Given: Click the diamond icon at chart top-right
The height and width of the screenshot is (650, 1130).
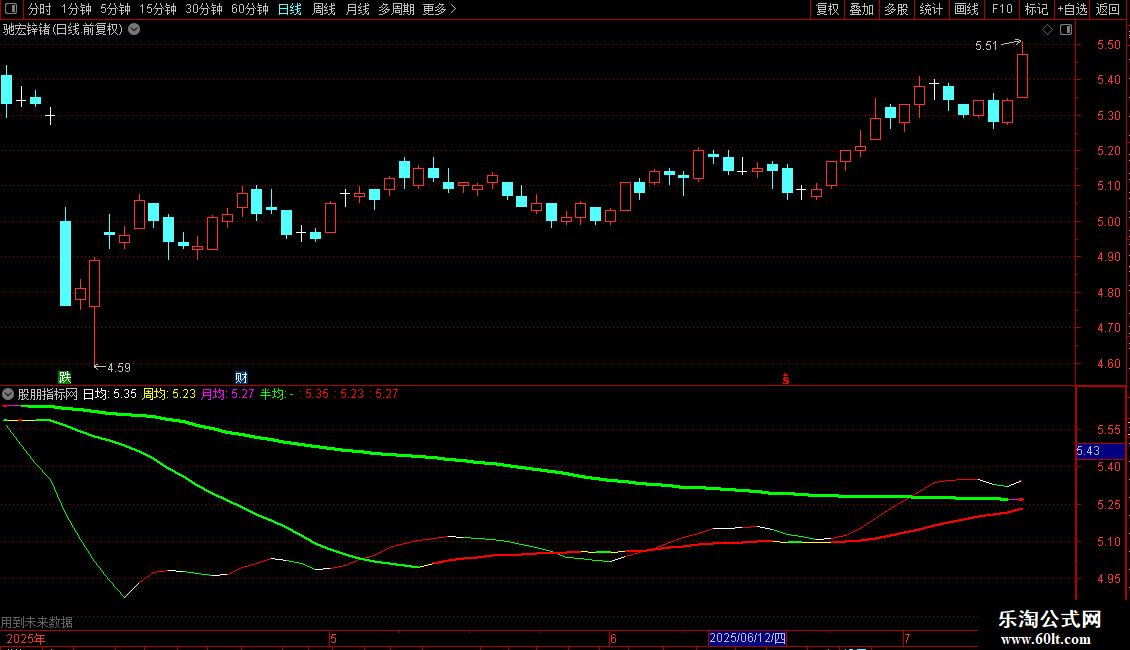Looking at the screenshot, I should [1048, 30].
